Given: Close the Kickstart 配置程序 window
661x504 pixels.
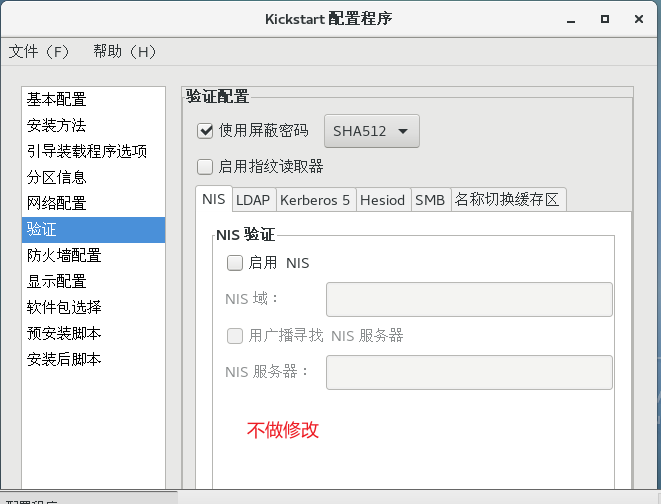Looking at the screenshot, I should (639, 19).
